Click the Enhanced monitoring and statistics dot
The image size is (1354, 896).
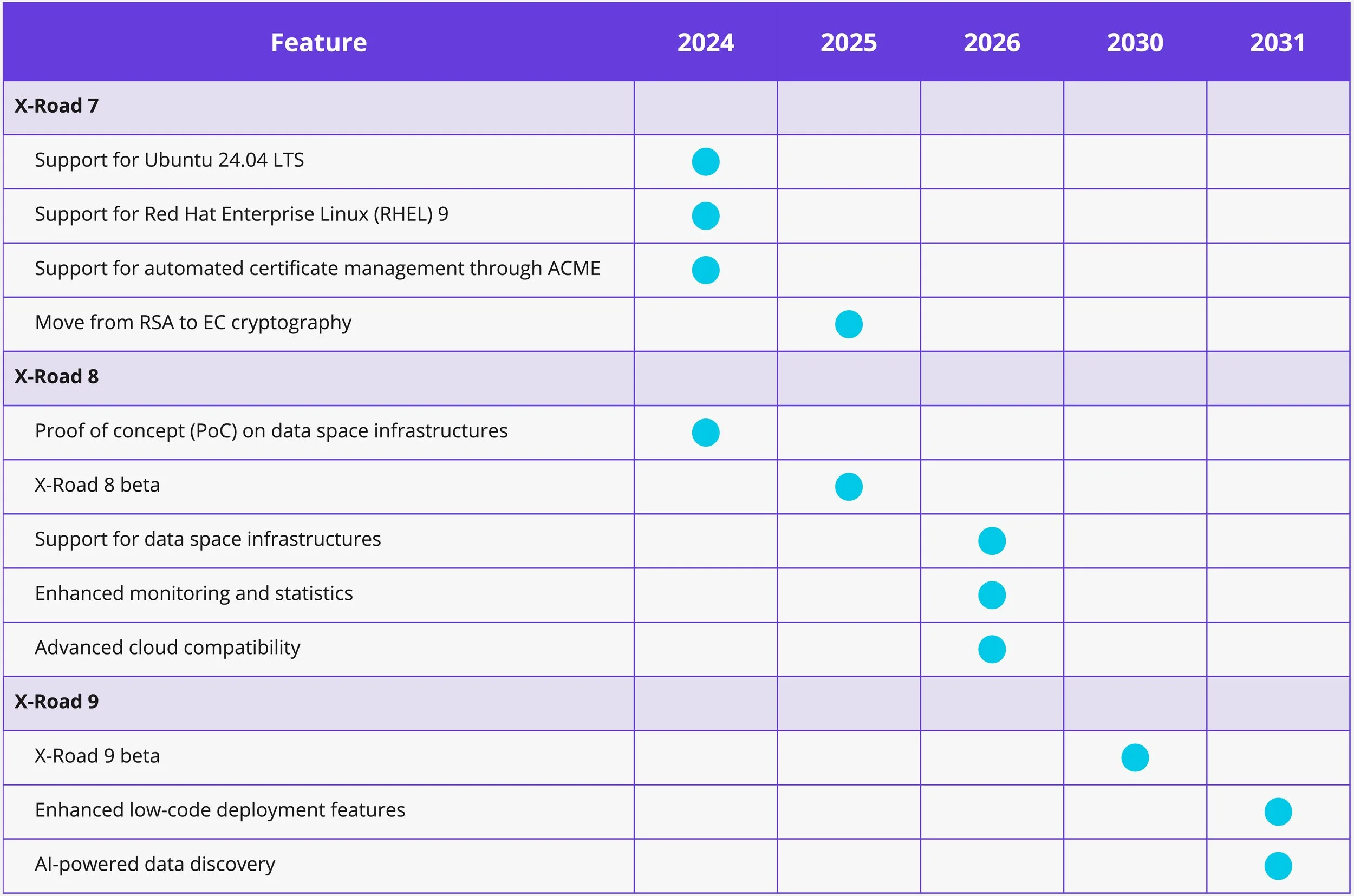coord(992,594)
